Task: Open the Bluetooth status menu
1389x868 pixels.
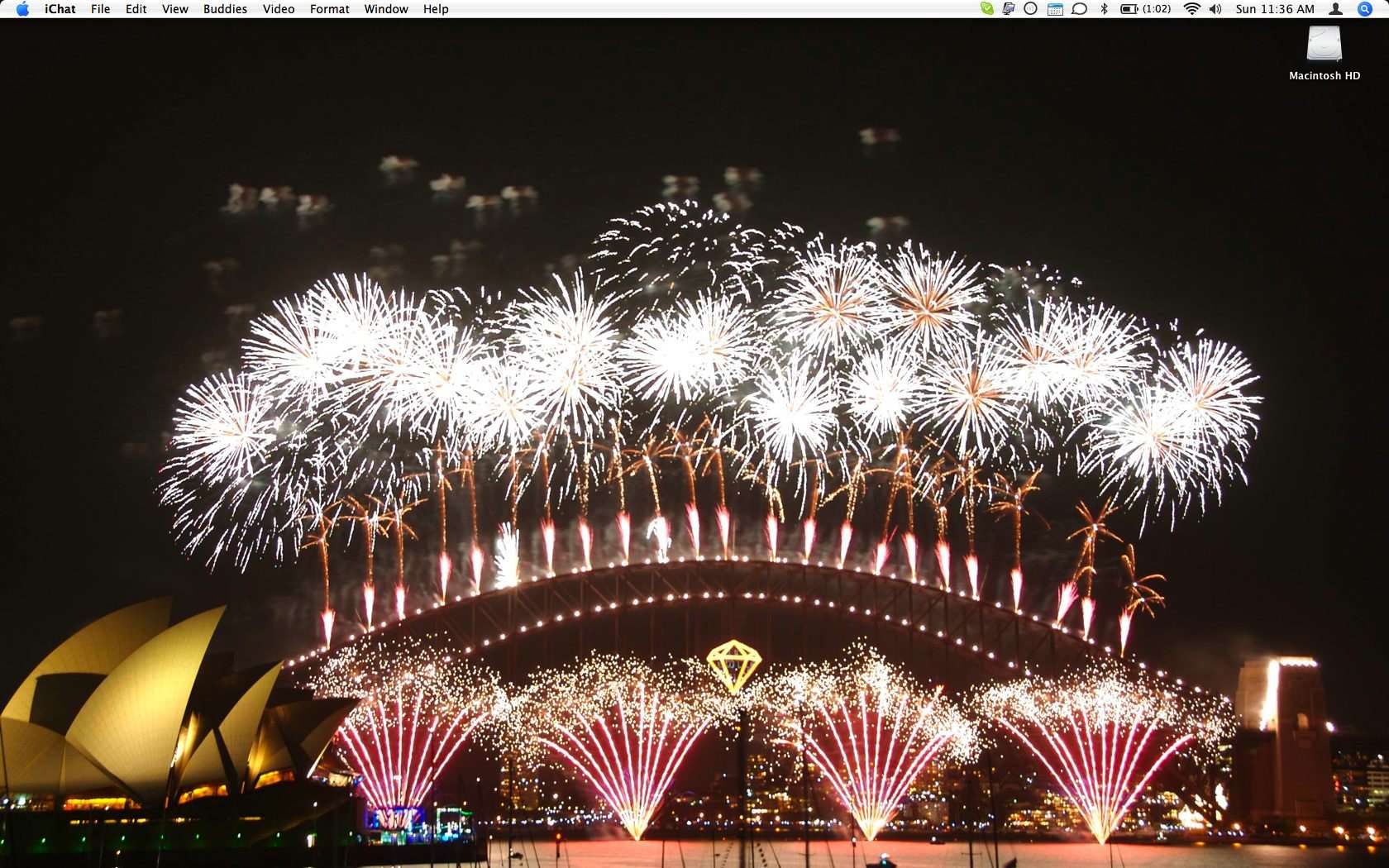Action: click(1104, 9)
